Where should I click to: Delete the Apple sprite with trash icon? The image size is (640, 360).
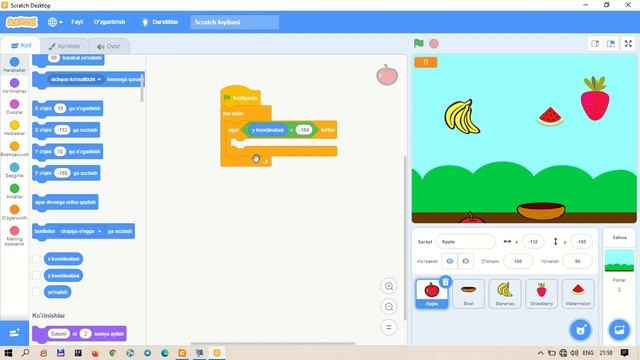446,282
